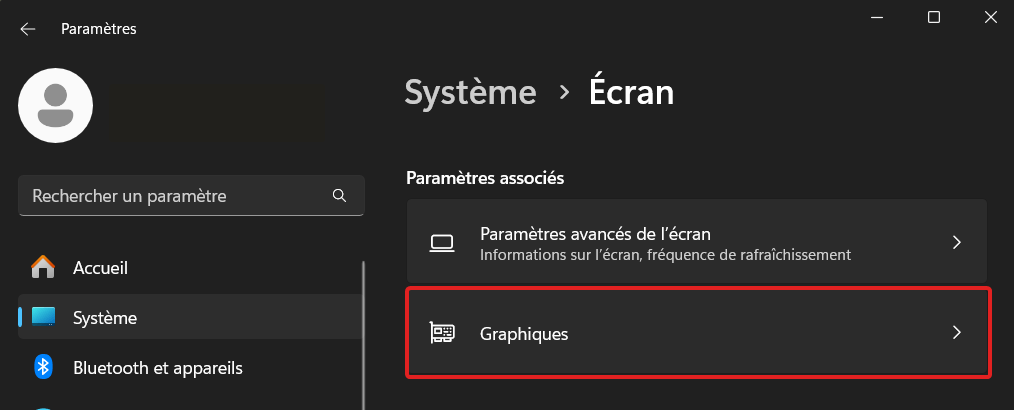The width and height of the screenshot is (1014, 410).
Task: Go to Système via the breadcrumb
Action: point(470,92)
